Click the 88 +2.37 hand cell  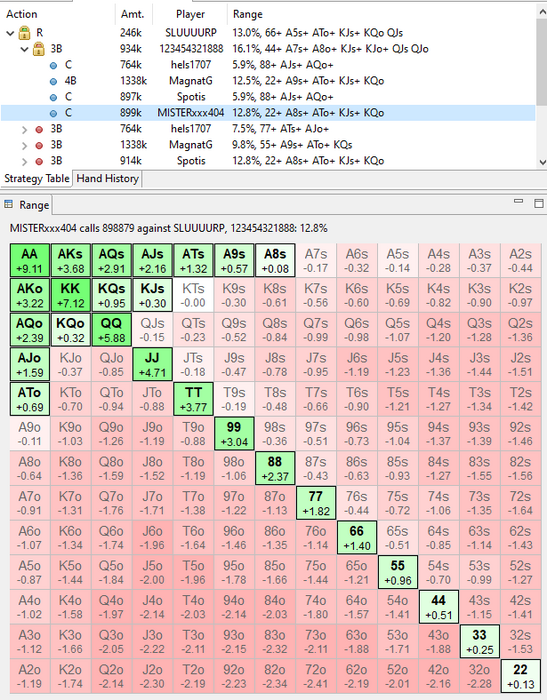[275, 468]
